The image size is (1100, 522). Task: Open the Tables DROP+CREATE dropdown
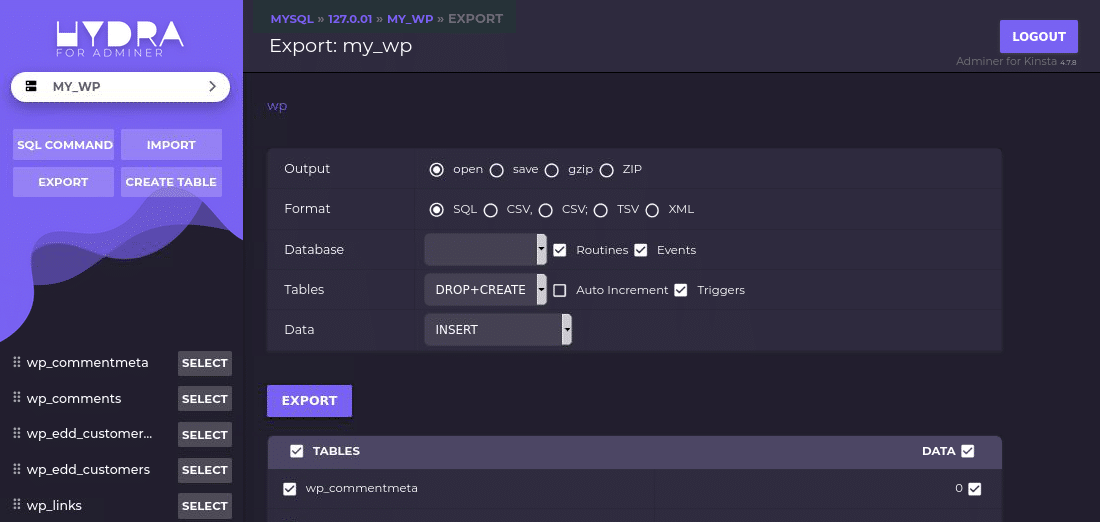[x=485, y=290]
